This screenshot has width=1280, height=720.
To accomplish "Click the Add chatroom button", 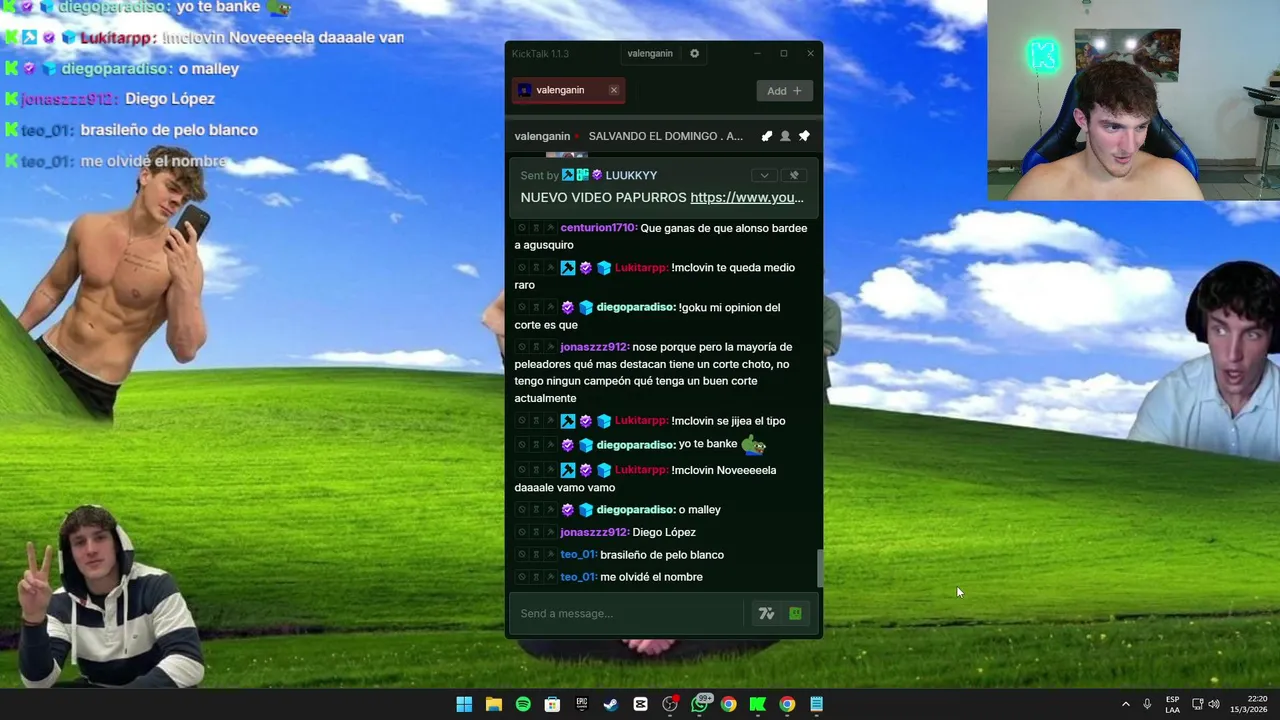I will [x=784, y=91].
